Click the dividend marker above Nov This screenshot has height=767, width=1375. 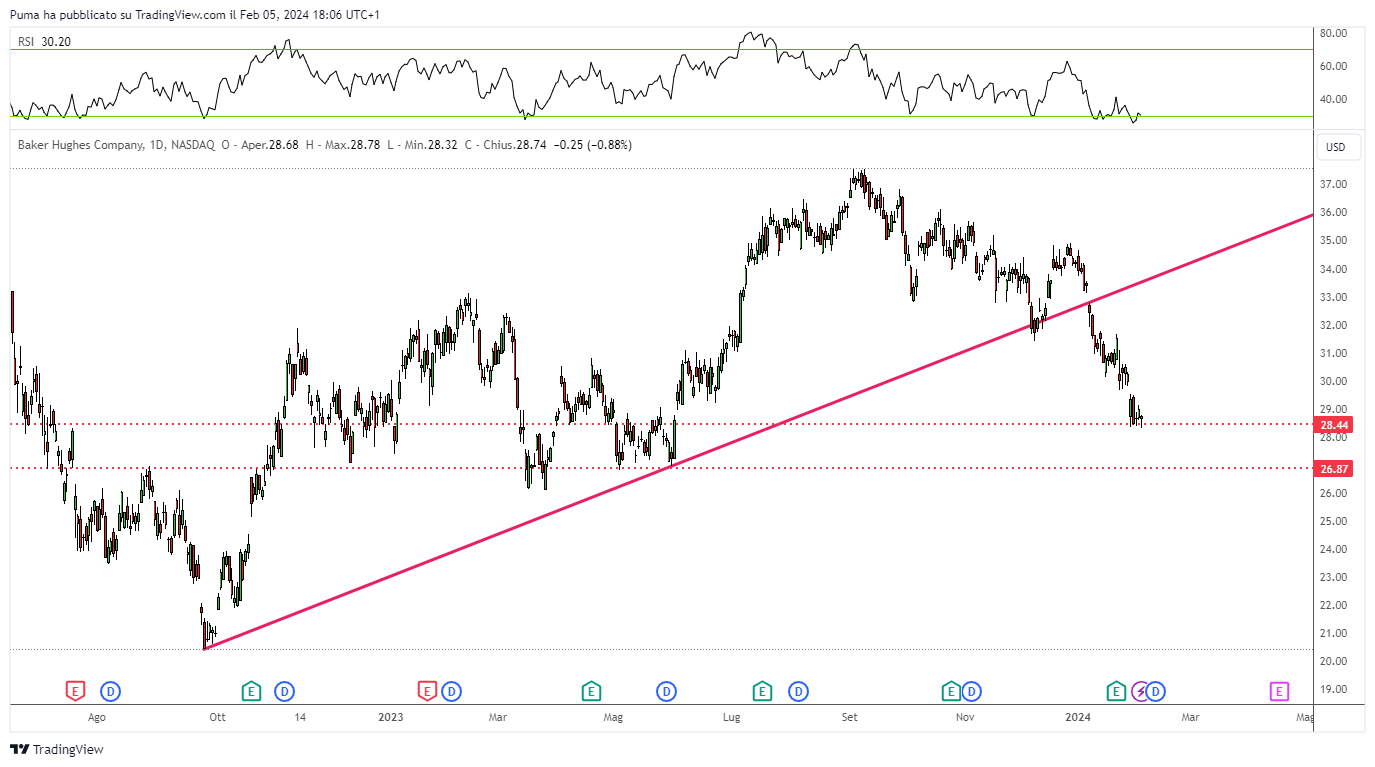pyautogui.click(x=971, y=690)
